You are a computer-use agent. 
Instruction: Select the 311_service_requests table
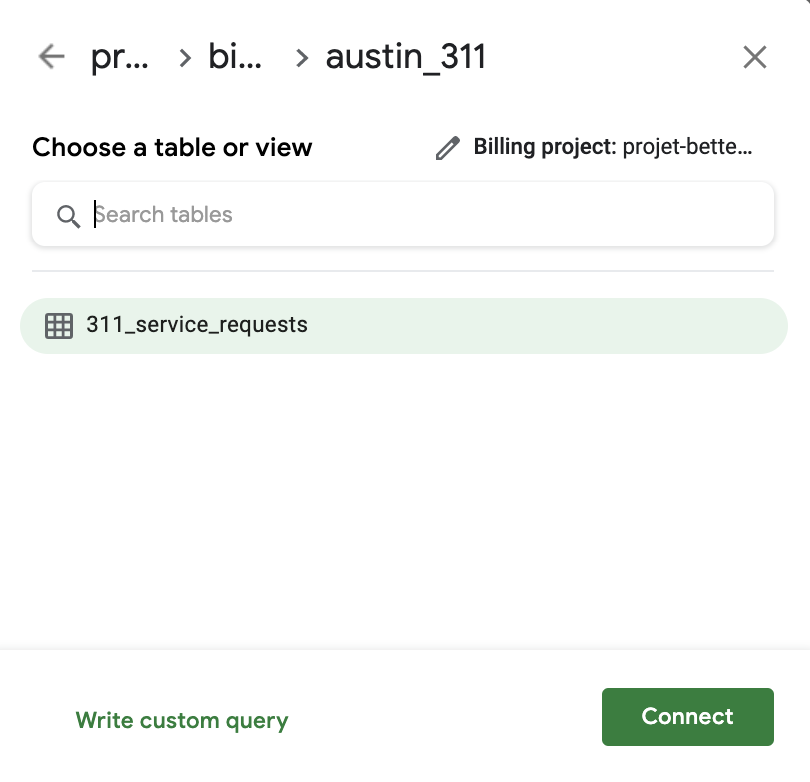(196, 325)
